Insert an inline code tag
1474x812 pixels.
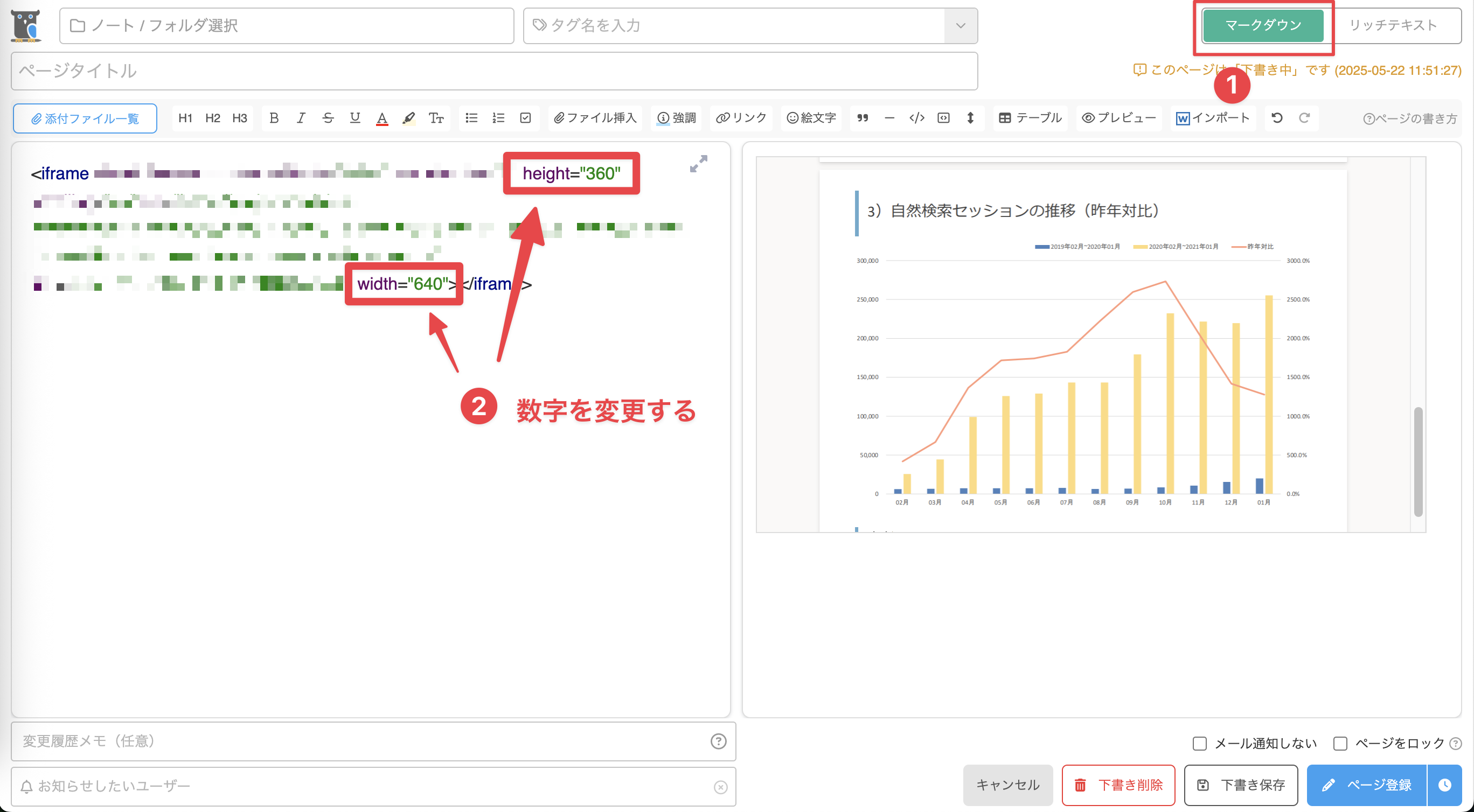(917, 118)
